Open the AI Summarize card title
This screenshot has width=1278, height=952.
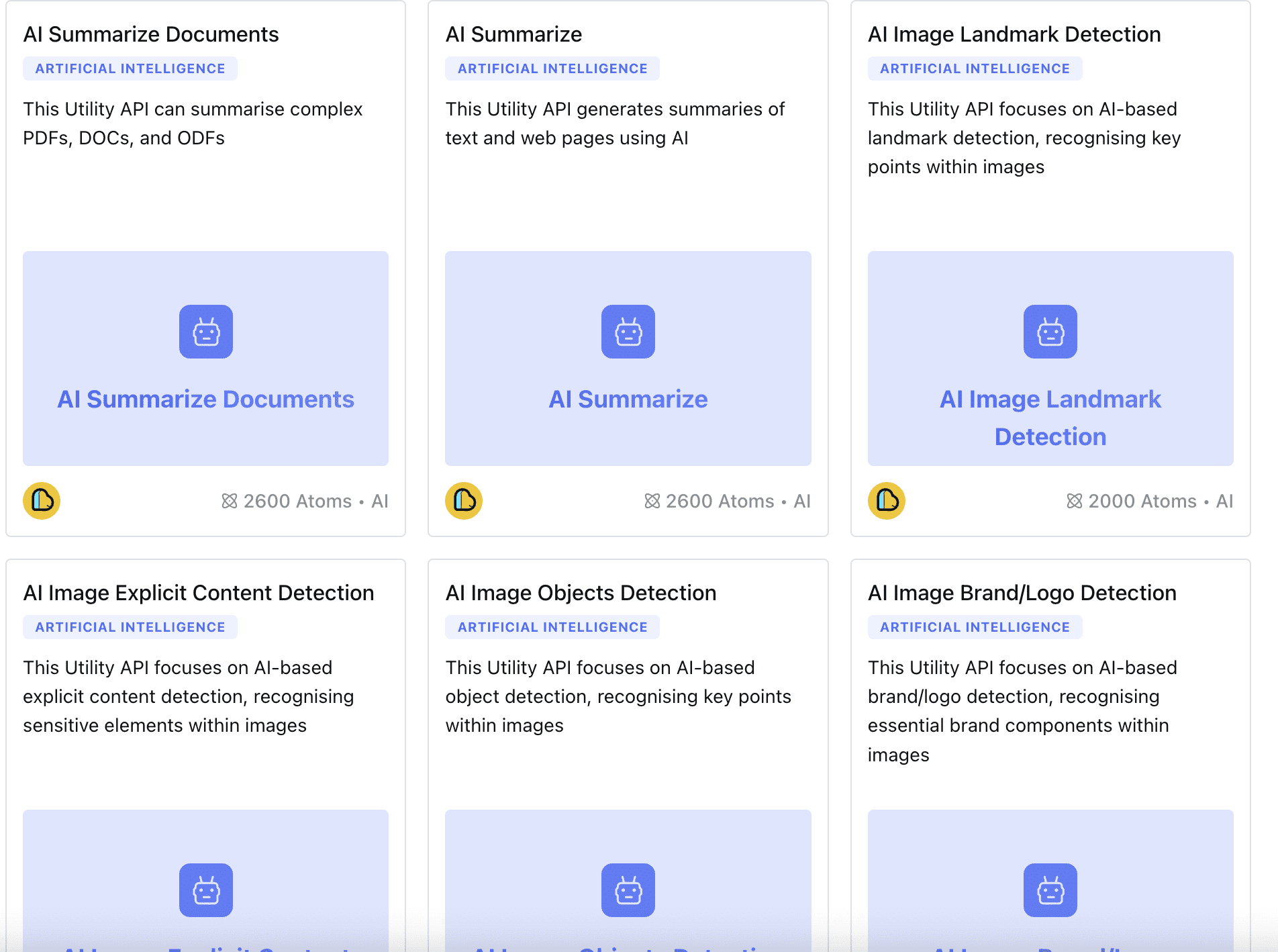tap(513, 34)
